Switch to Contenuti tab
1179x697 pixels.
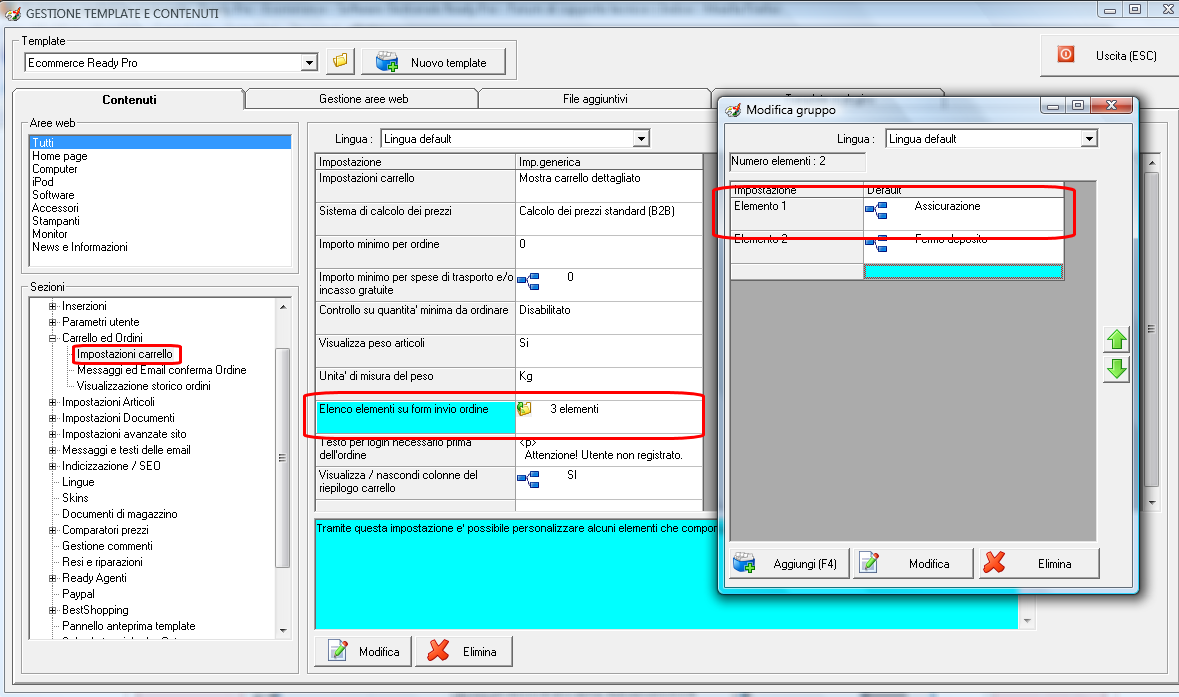coord(129,99)
